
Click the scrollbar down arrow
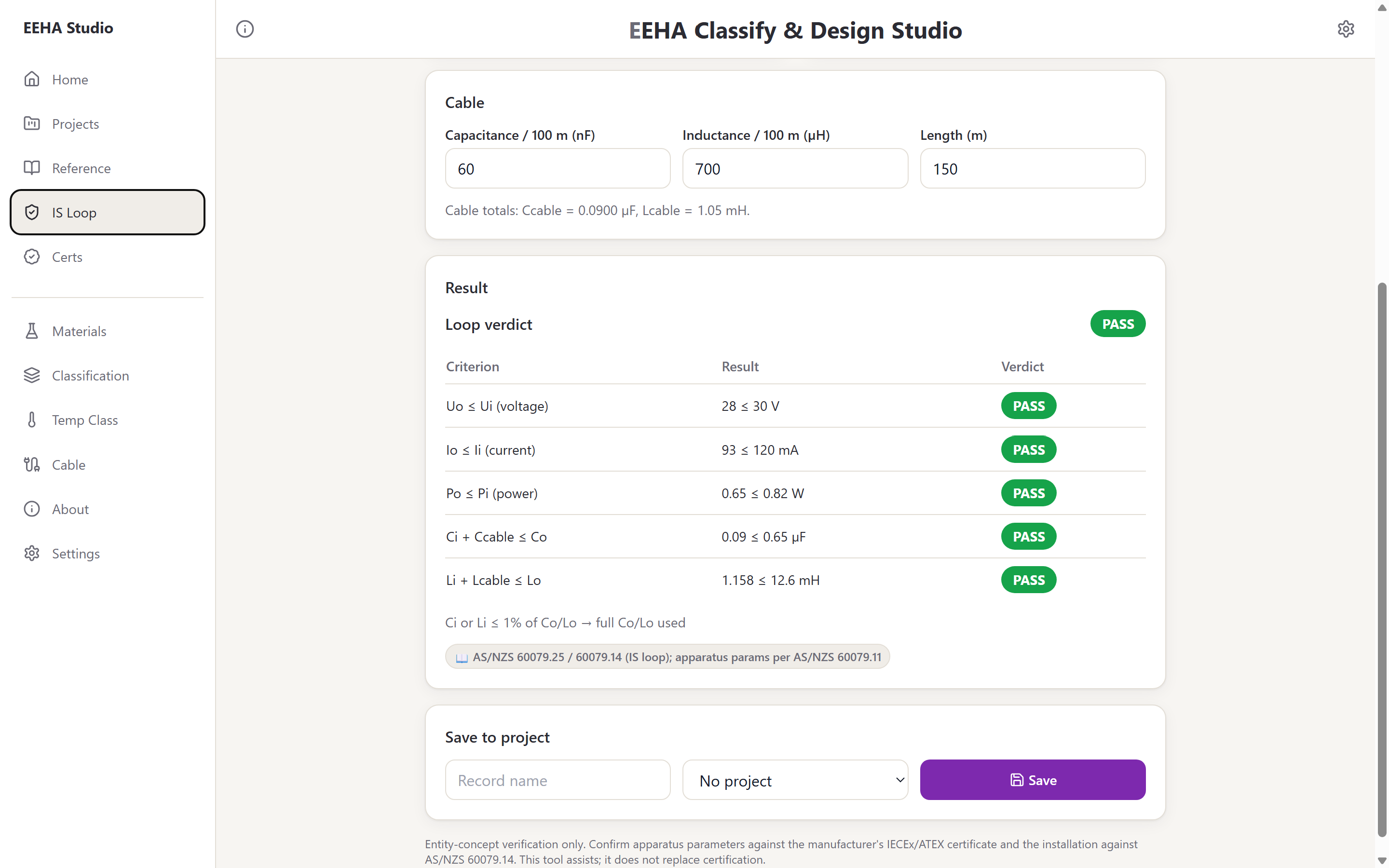[1382, 860]
